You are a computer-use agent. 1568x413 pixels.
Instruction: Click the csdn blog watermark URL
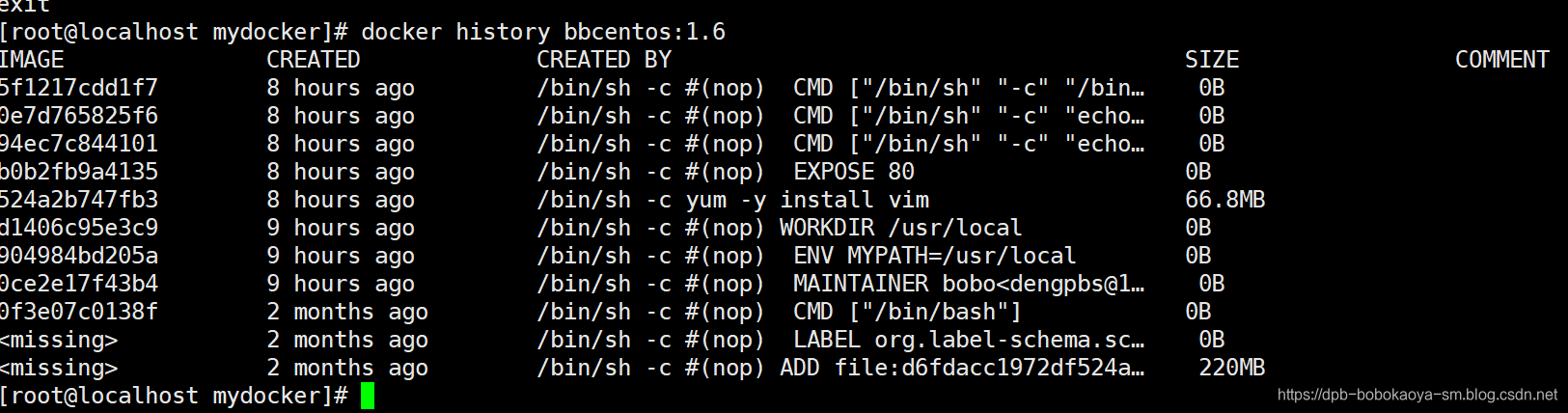(x=1417, y=395)
